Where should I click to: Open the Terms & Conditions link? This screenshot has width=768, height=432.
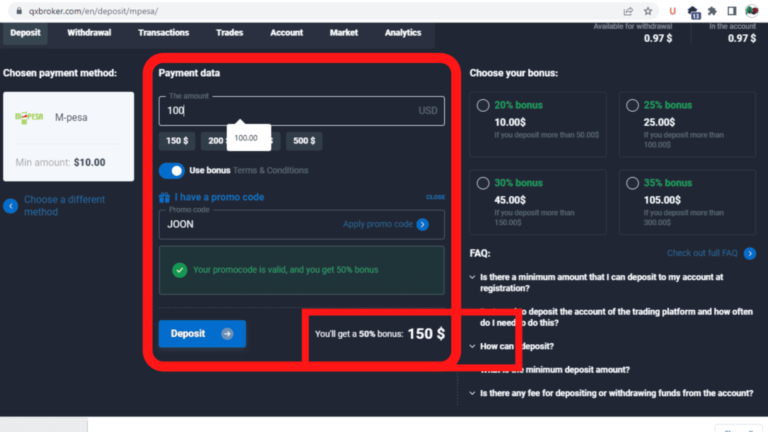271,170
